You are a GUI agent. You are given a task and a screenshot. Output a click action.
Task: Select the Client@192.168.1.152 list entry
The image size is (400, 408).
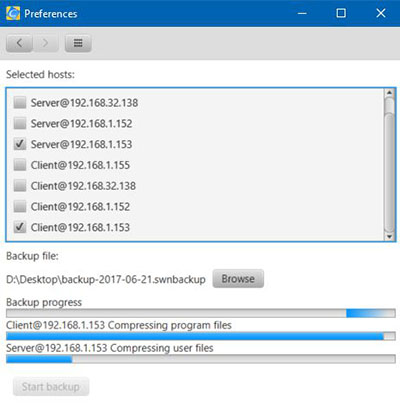pos(80,207)
